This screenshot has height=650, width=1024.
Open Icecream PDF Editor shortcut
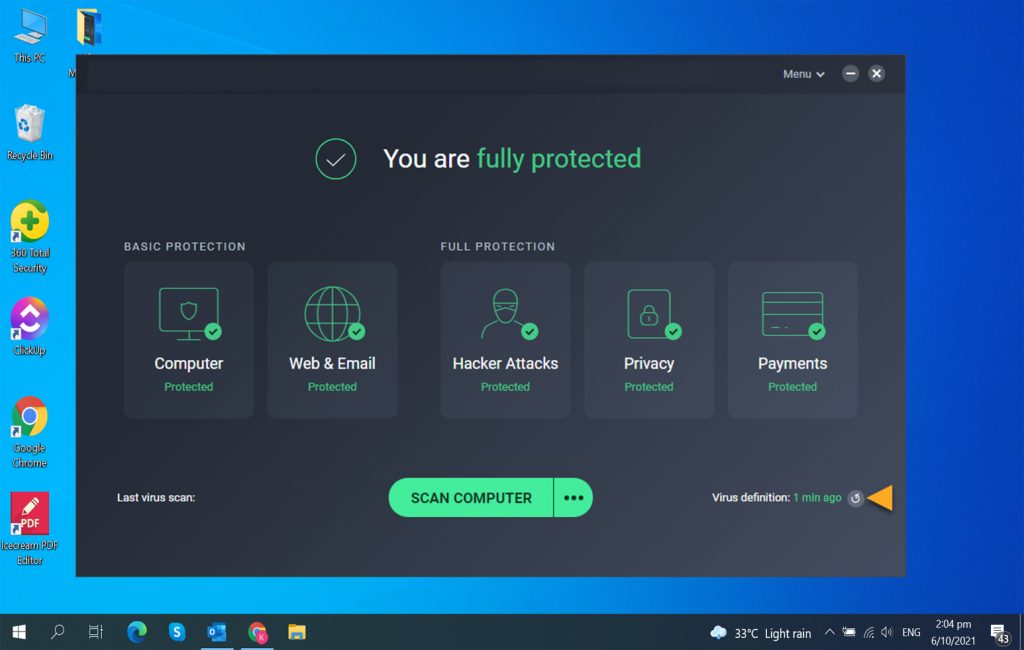tap(30, 527)
